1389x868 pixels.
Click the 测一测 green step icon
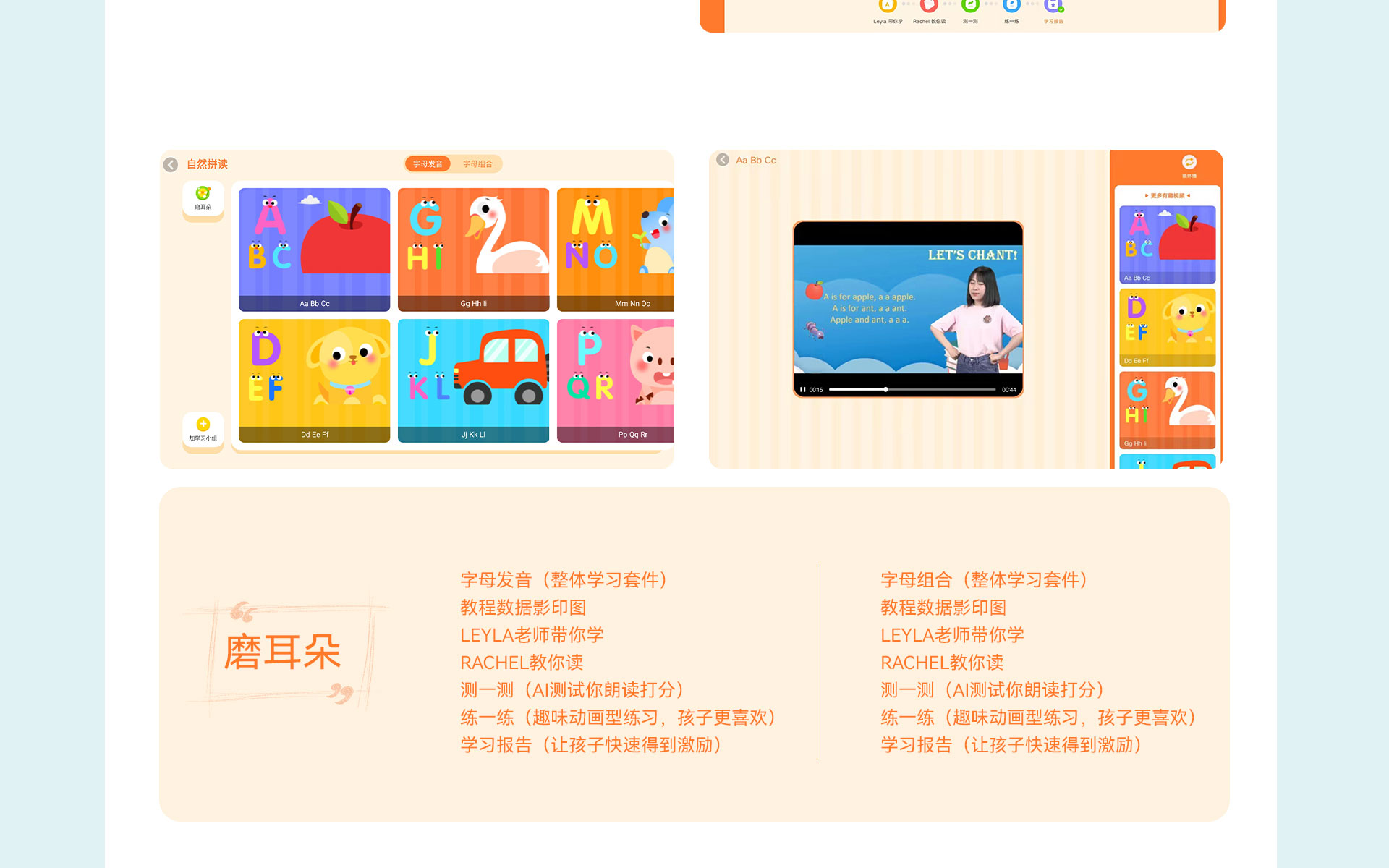pyautogui.click(x=970, y=7)
